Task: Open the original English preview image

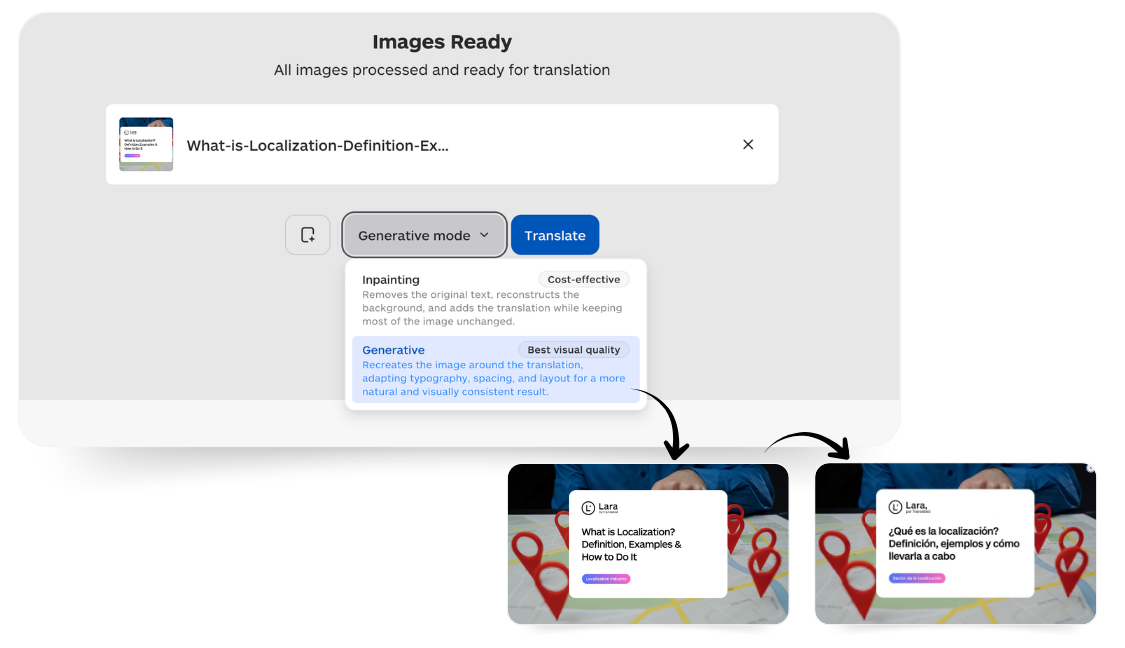Action: coord(648,543)
